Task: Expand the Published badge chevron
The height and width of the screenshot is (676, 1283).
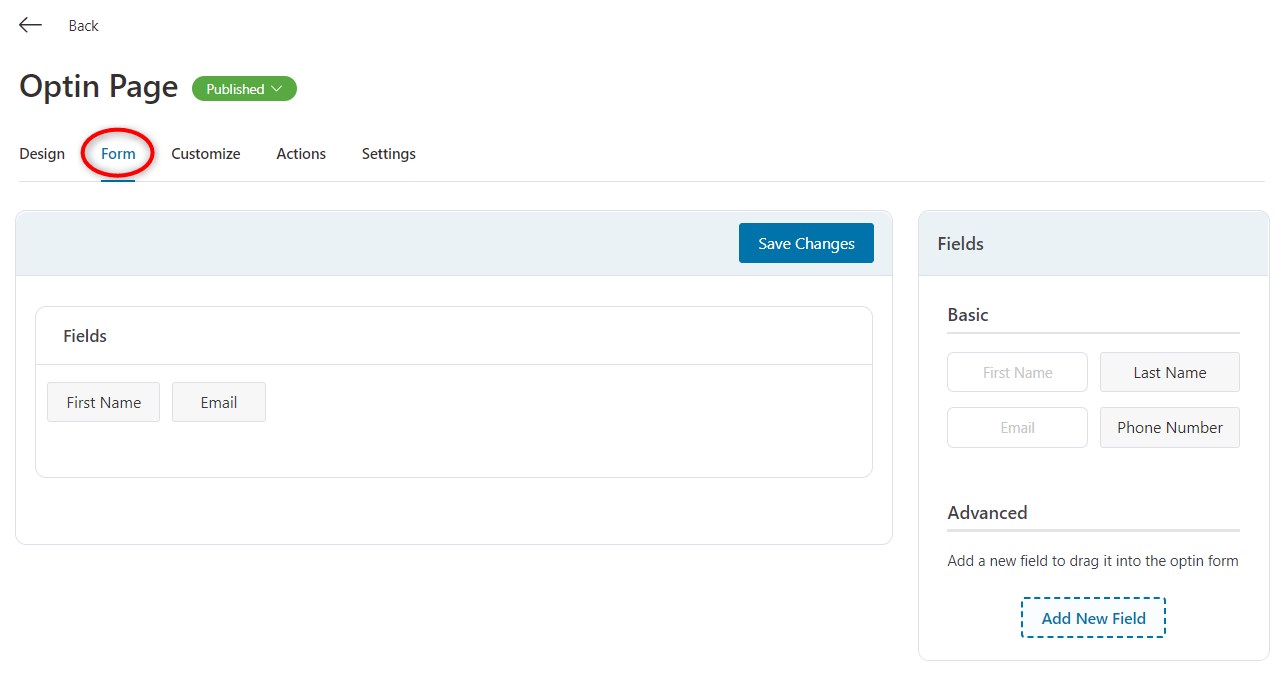Action: point(278,88)
